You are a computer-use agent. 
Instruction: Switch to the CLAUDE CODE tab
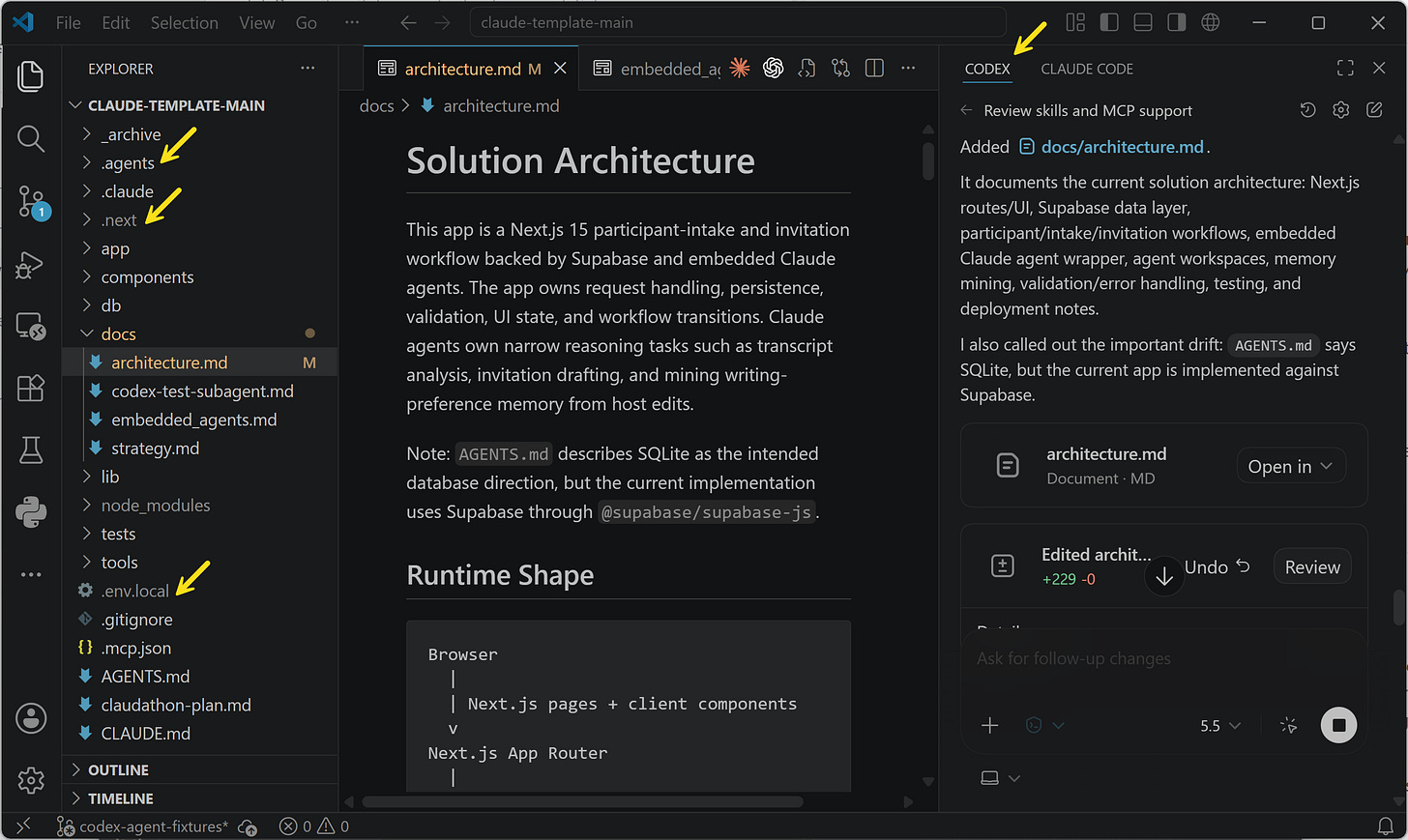coord(1087,69)
